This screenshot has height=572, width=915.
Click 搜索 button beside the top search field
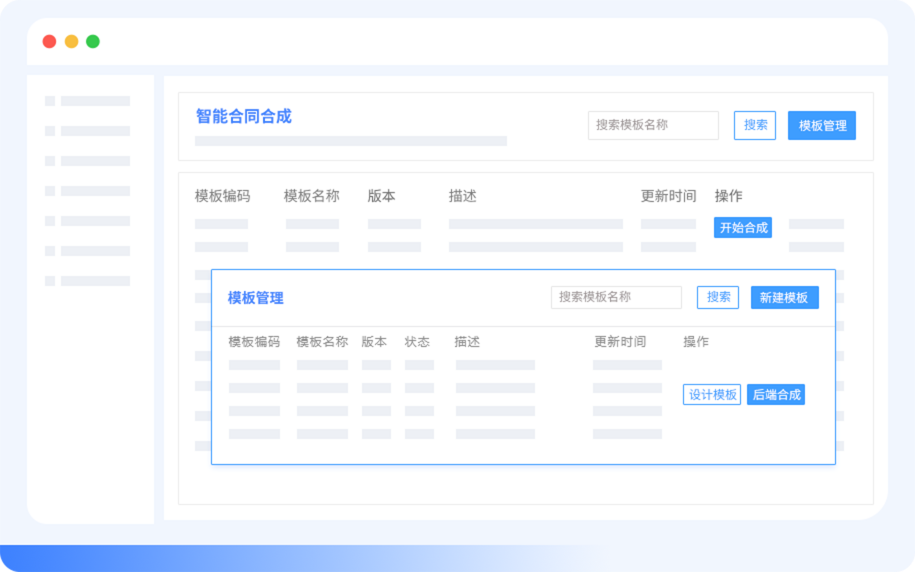coord(755,125)
